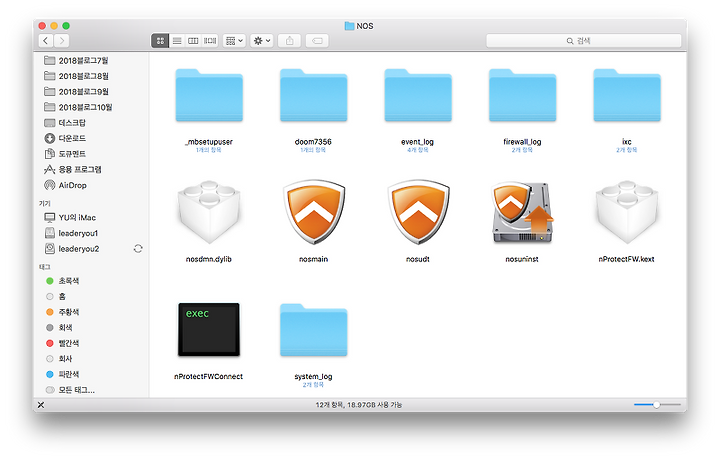Click the NOS folder title icon

[349, 26]
